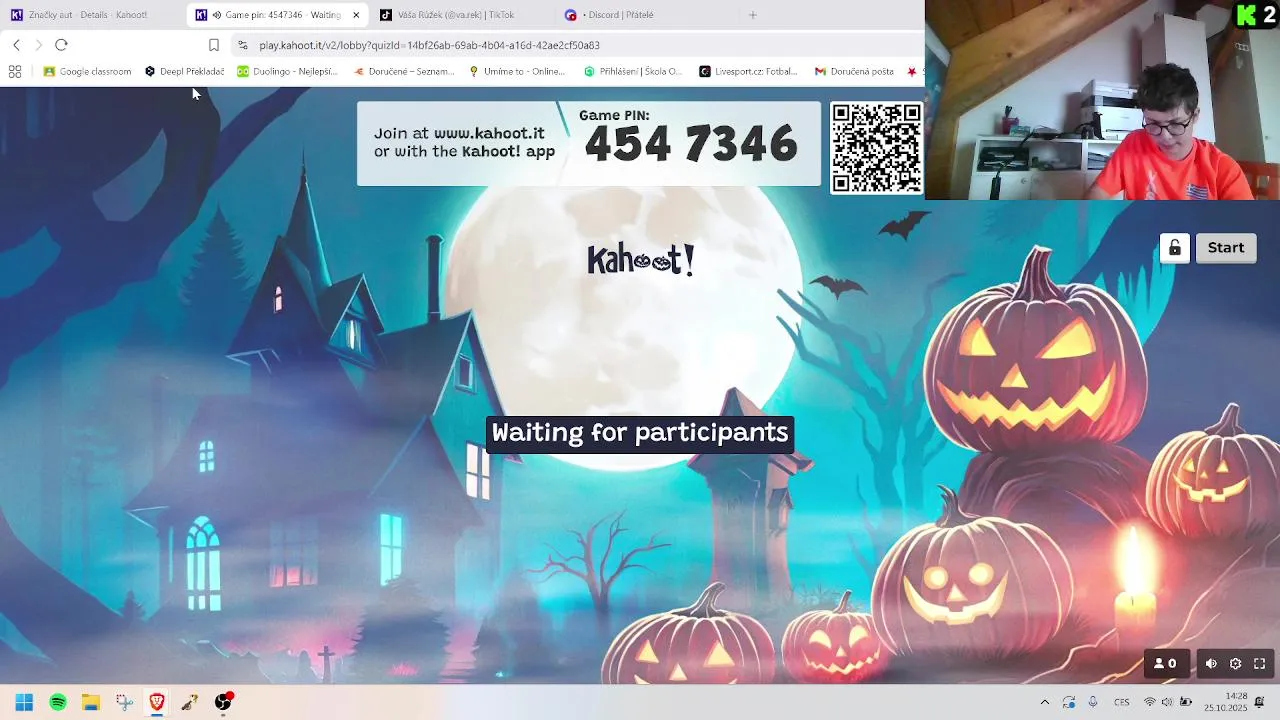View site information icon in address bar
Image resolution: width=1280 pixels, height=720 pixels.
[243, 45]
